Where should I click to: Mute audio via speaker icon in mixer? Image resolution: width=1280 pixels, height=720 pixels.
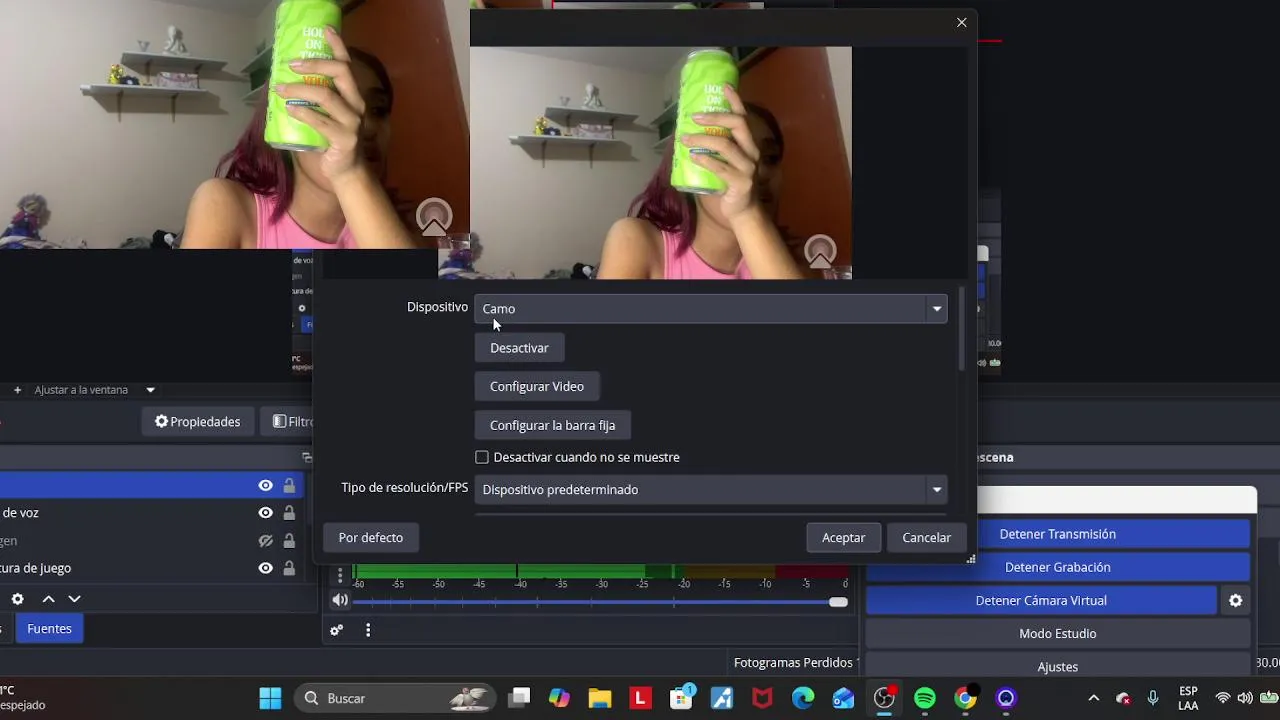coord(340,601)
